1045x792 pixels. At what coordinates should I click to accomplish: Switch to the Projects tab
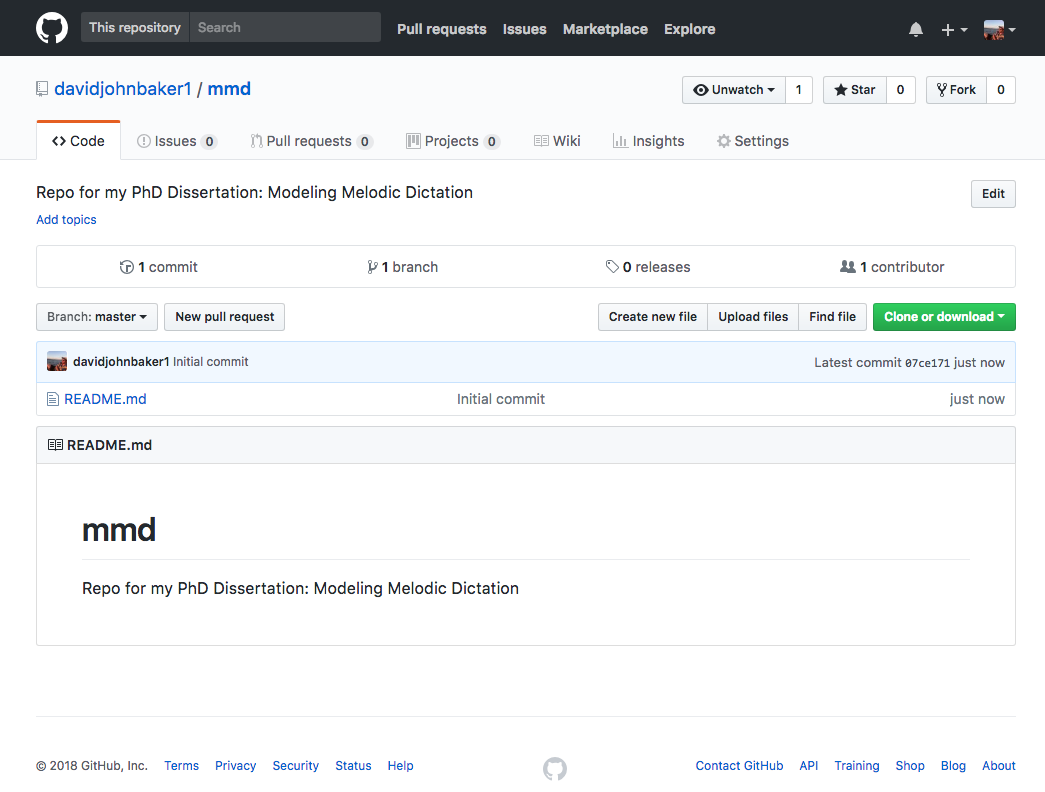[x=453, y=141]
